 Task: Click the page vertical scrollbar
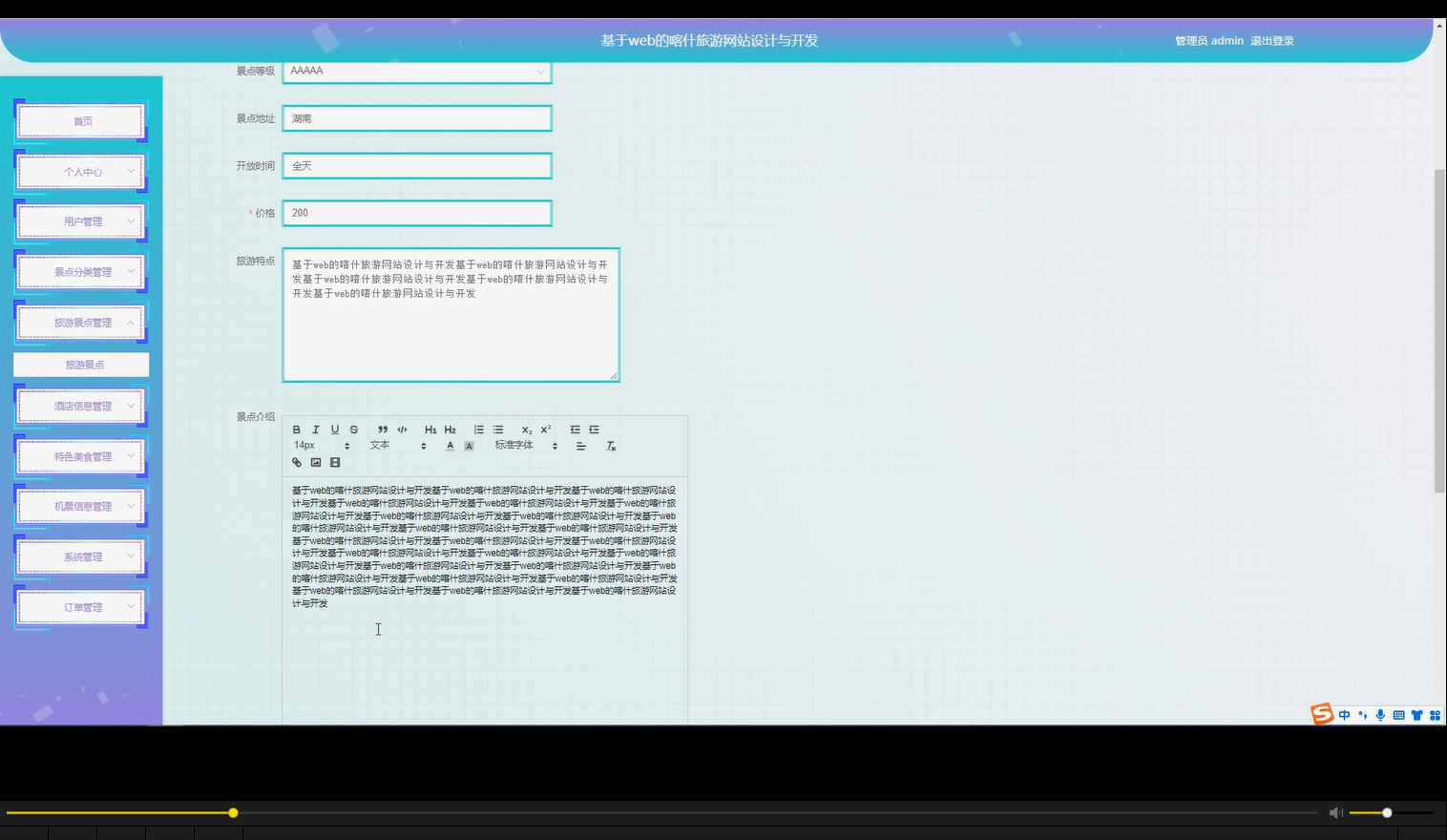(x=1439, y=330)
